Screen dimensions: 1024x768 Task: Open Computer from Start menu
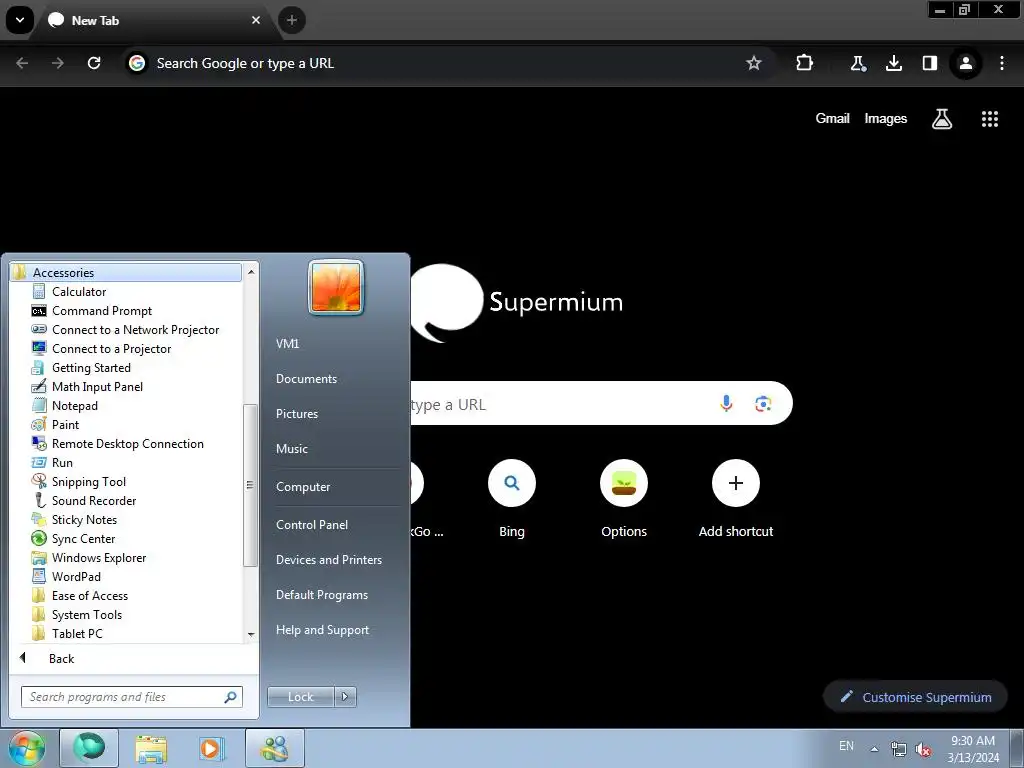pos(302,487)
